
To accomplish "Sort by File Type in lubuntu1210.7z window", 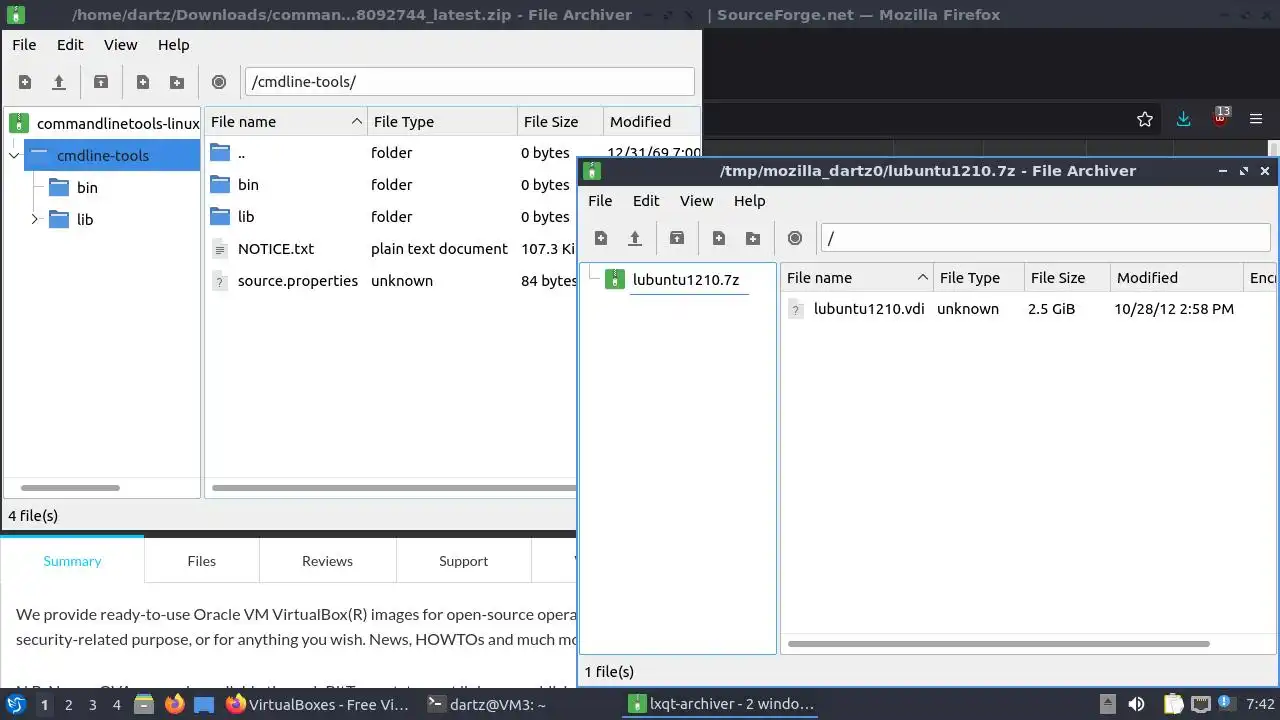I will [x=979, y=277].
